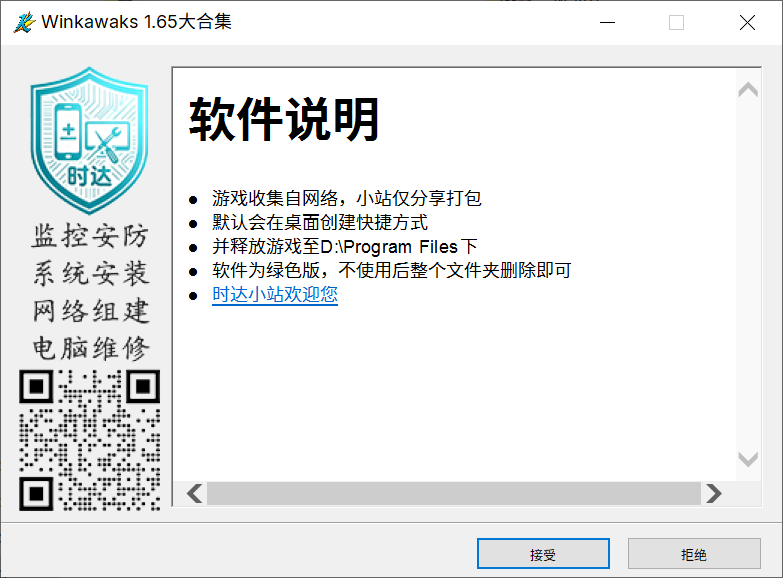Screen dimensions: 783x578
Task: Click the line 软件为绿色版,不使用后整个文件夹删除即可
Action: point(392,270)
